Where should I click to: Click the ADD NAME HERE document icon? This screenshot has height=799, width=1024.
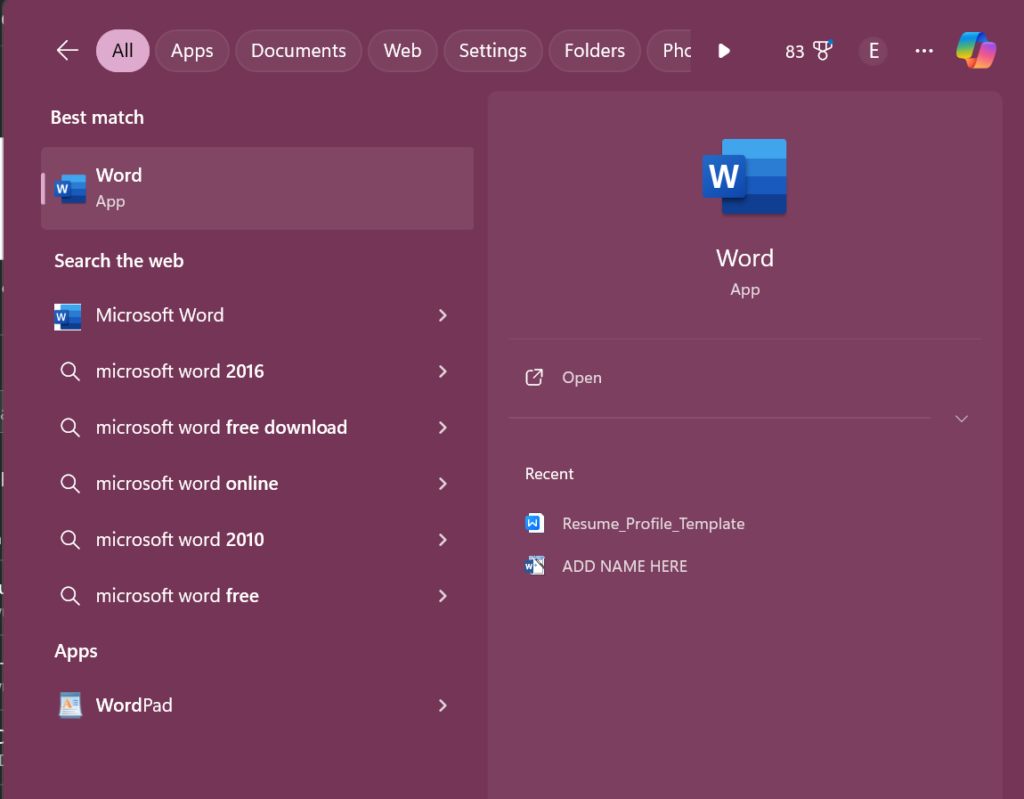534,566
